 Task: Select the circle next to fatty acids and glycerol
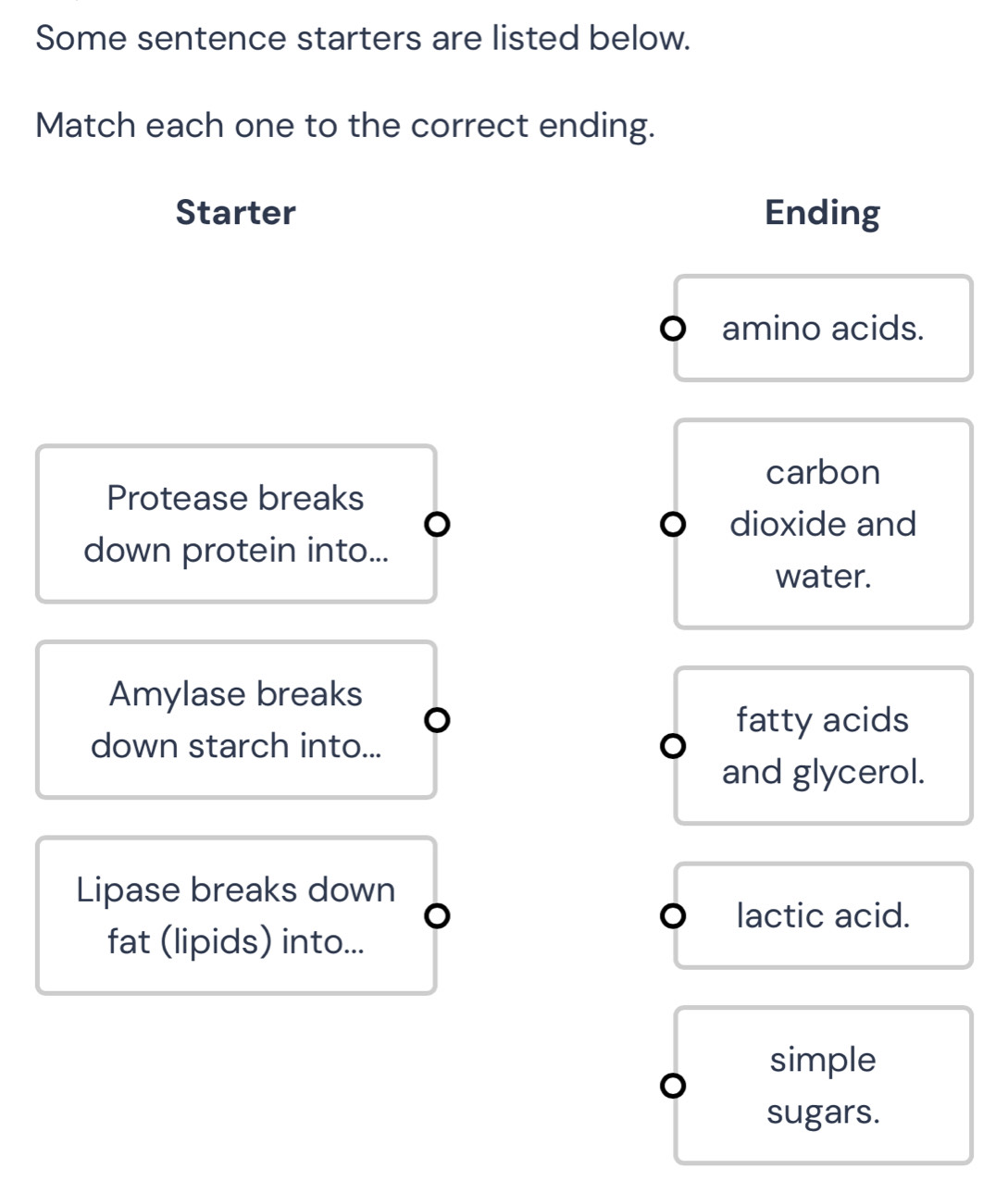point(674,745)
